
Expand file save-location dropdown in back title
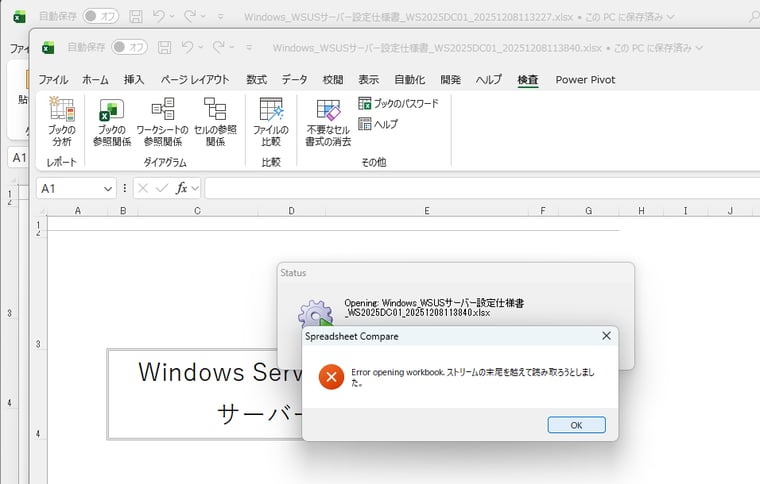pyautogui.click(x=671, y=16)
